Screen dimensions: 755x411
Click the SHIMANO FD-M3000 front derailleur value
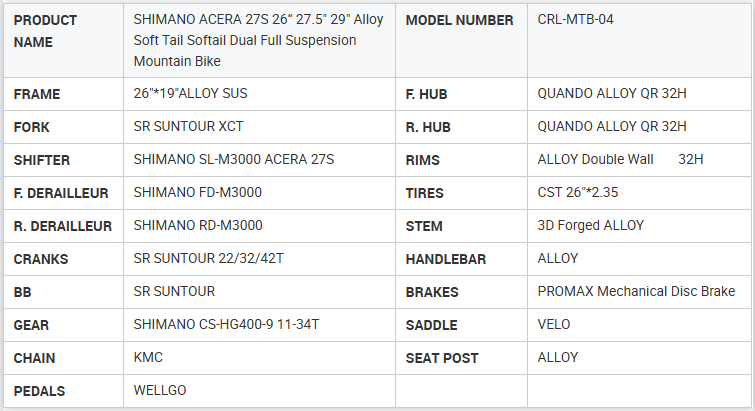[x=198, y=193]
